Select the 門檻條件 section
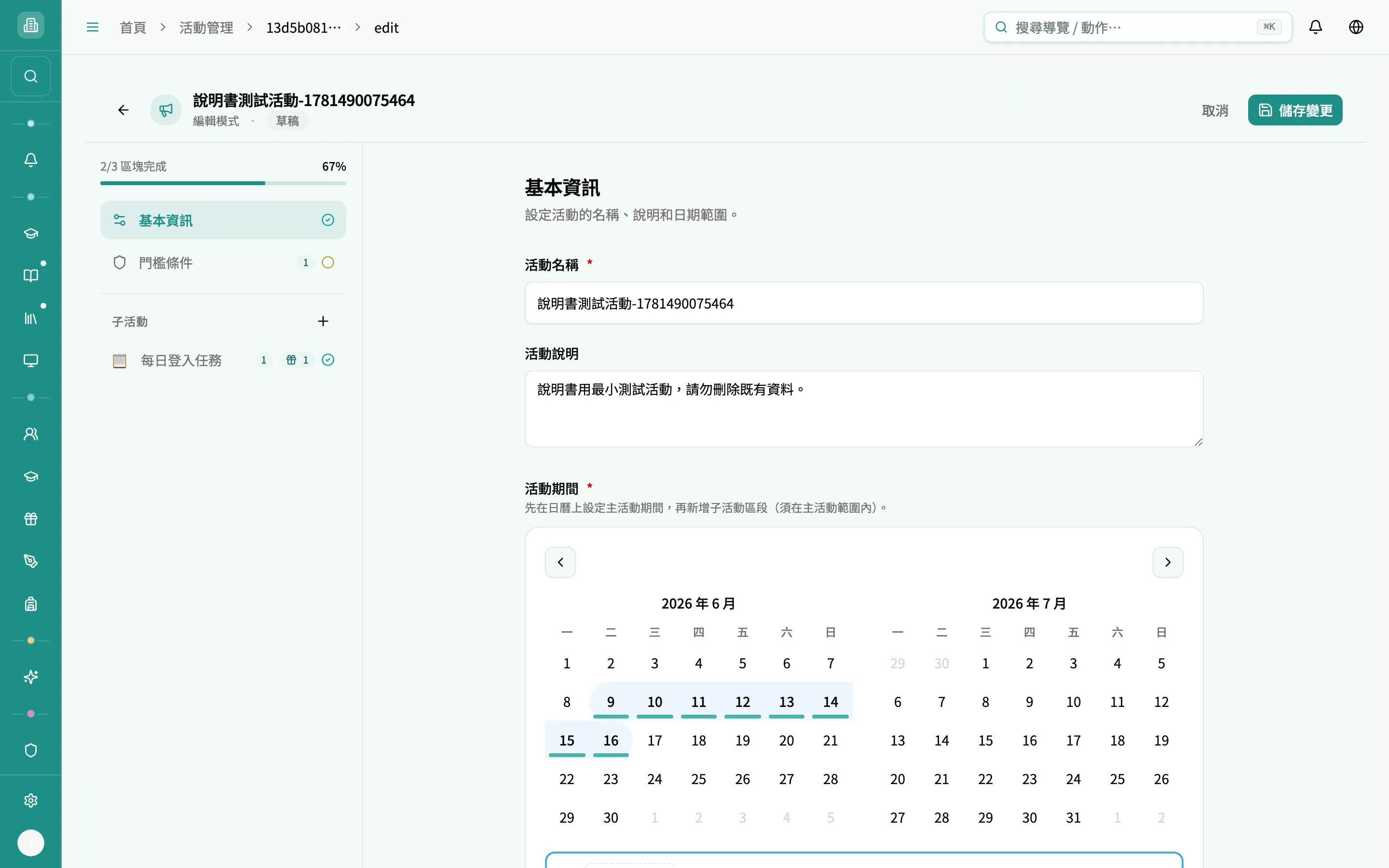This screenshot has width=1389, height=868. (x=223, y=262)
